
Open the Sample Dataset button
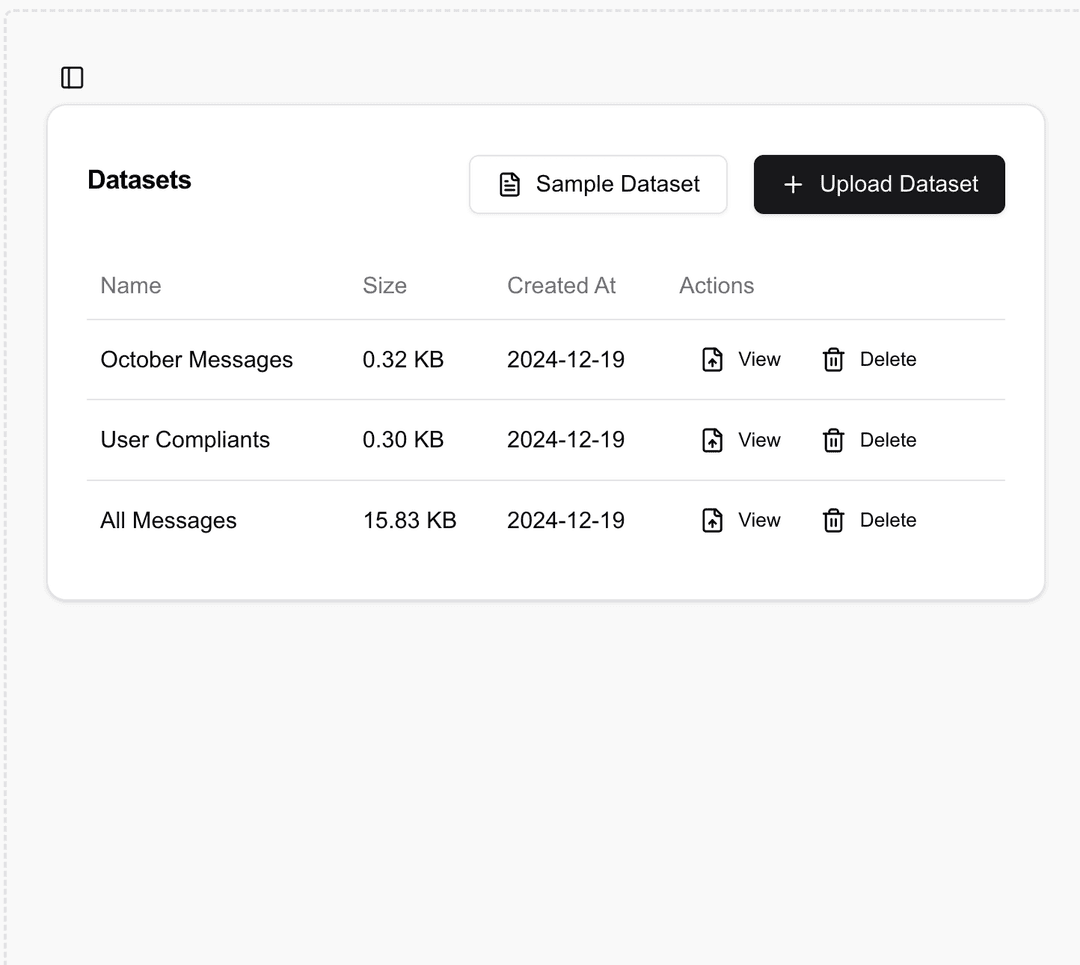[598, 185]
